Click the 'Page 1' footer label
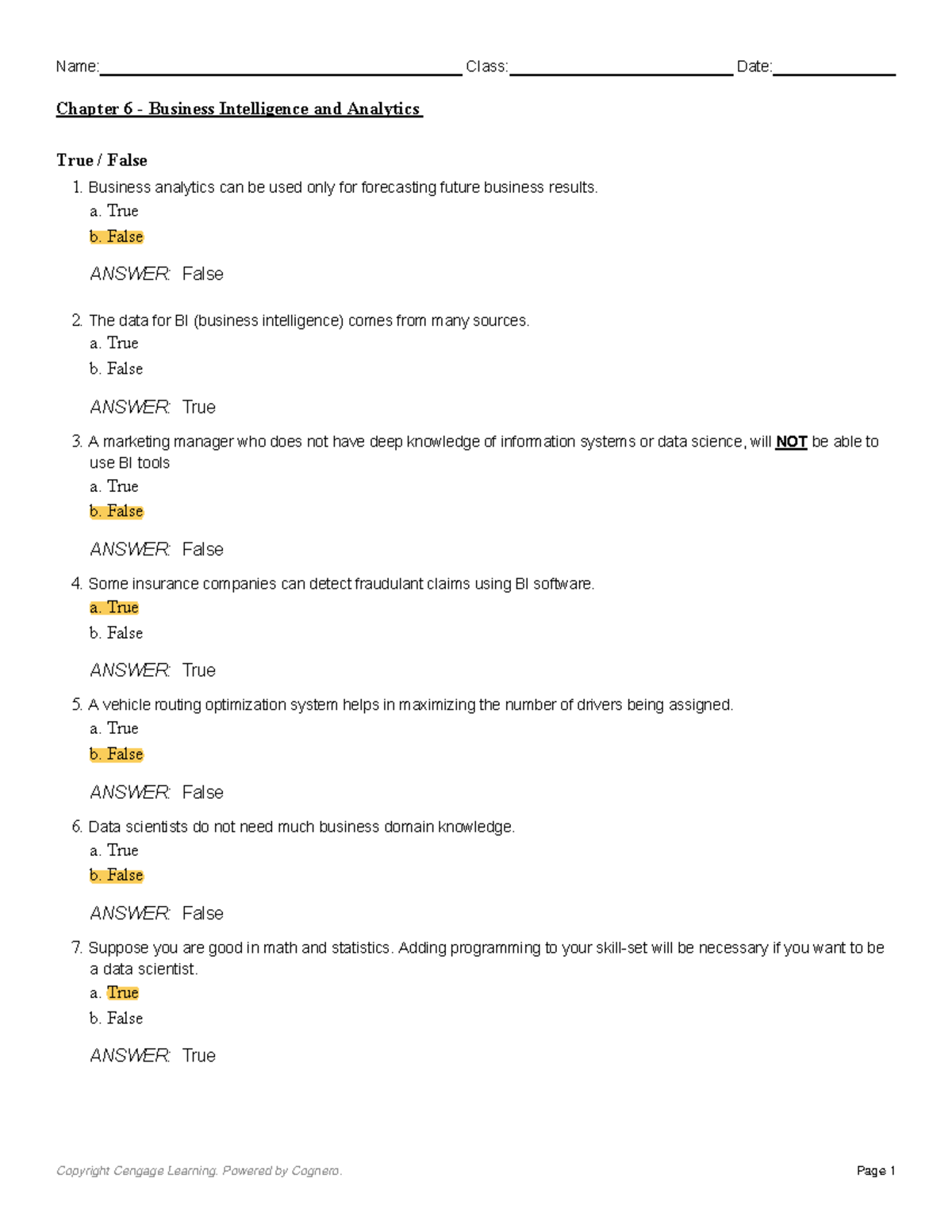 pyautogui.click(x=876, y=1171)
